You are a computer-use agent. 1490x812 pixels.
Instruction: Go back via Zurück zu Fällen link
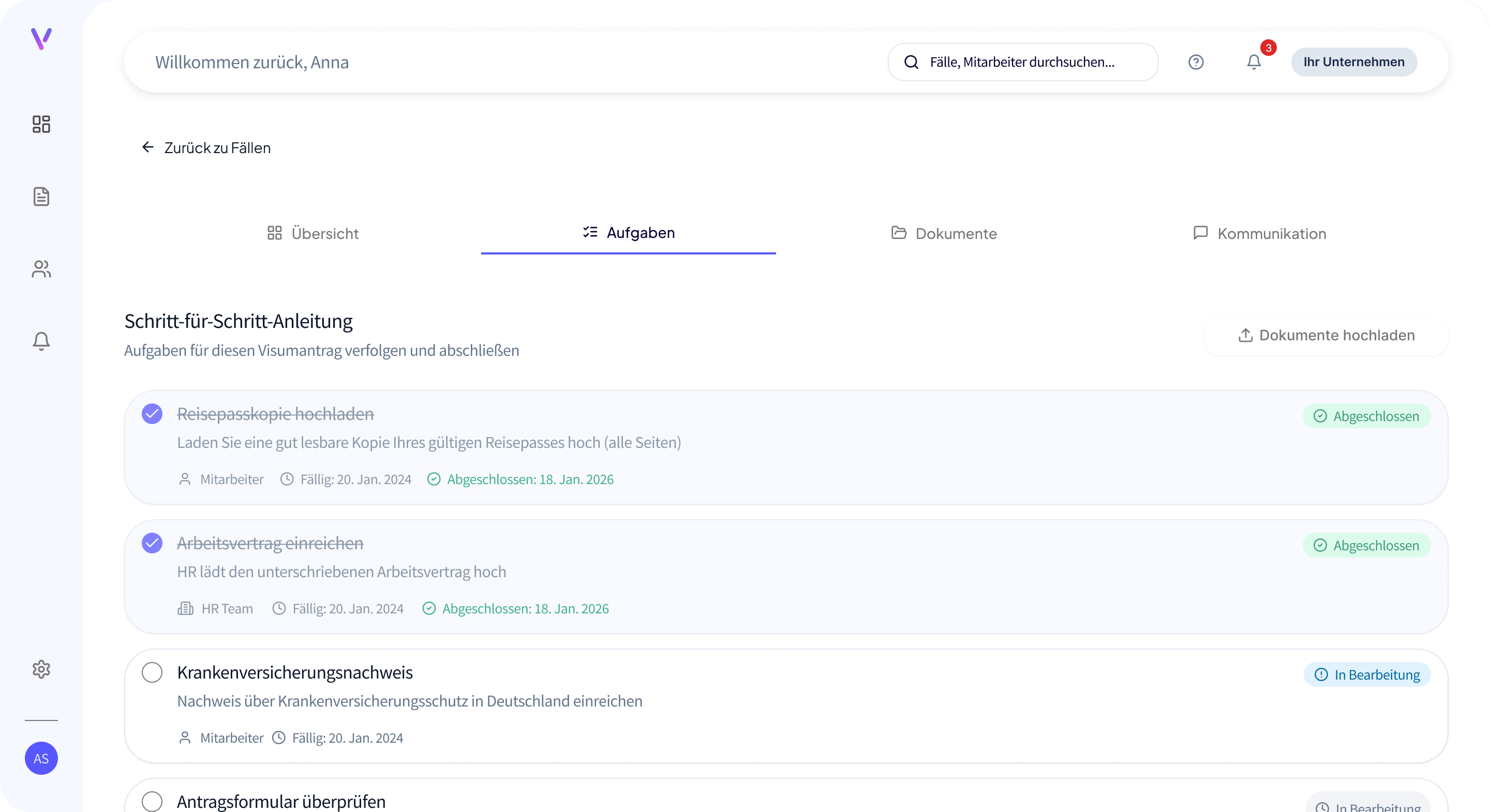206,148
